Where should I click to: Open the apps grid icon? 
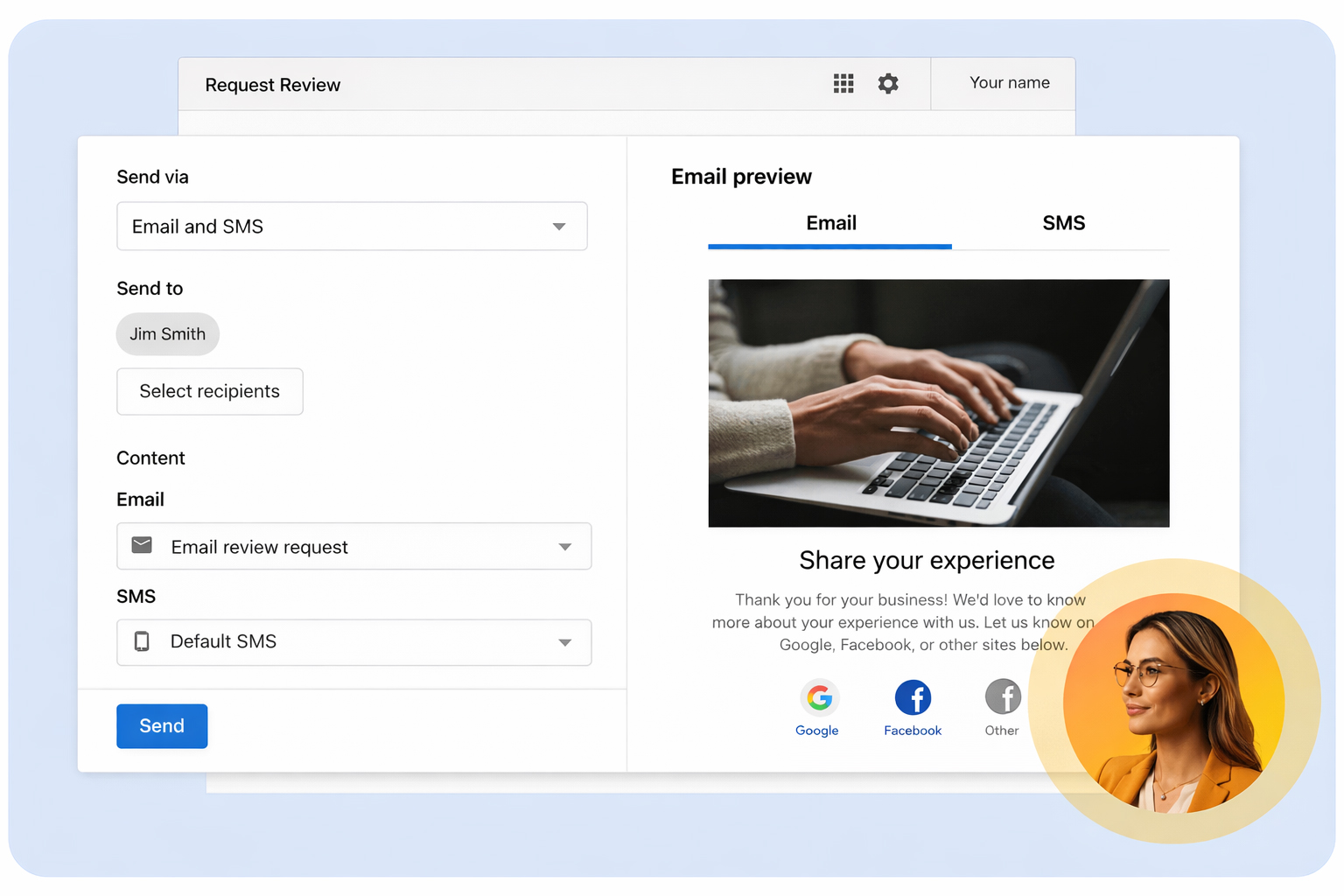tap(843, 83)
